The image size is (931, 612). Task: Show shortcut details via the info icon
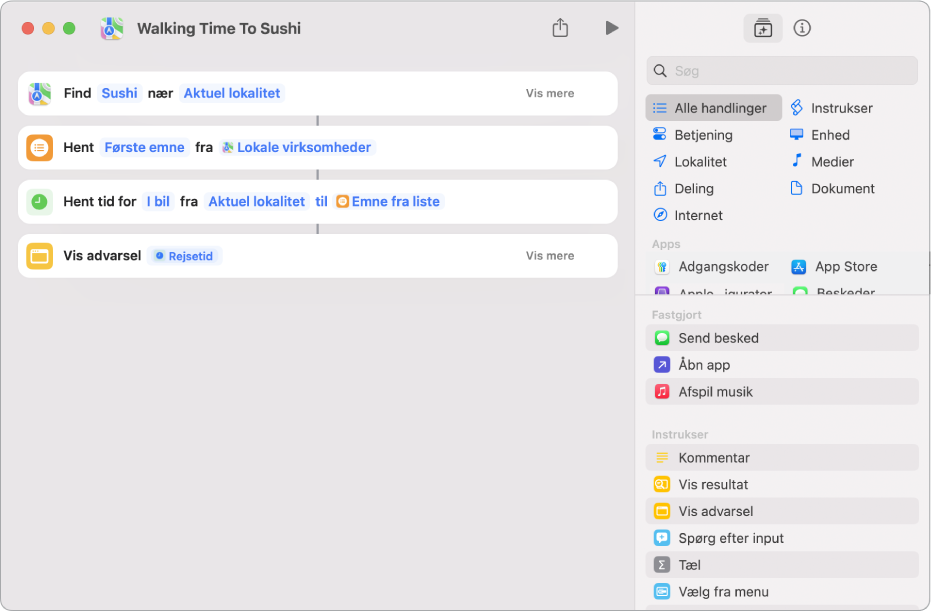pyautogui.click(x=802, y=28)
